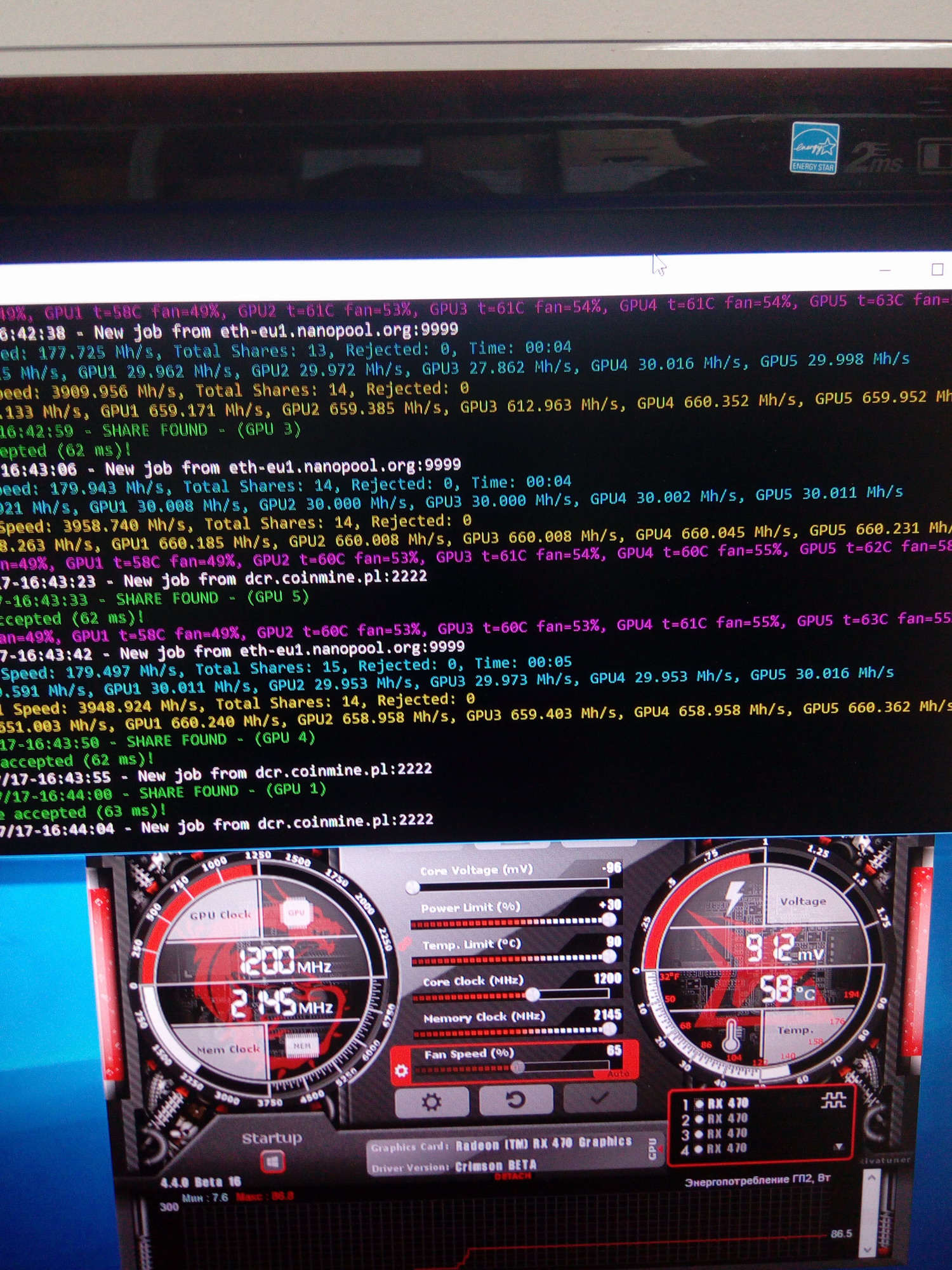The height and width of the screenshot is (1270, 952).
Task: Click the Энергопотребление ГП2, Вт graph title
Action: (757, 1180)
